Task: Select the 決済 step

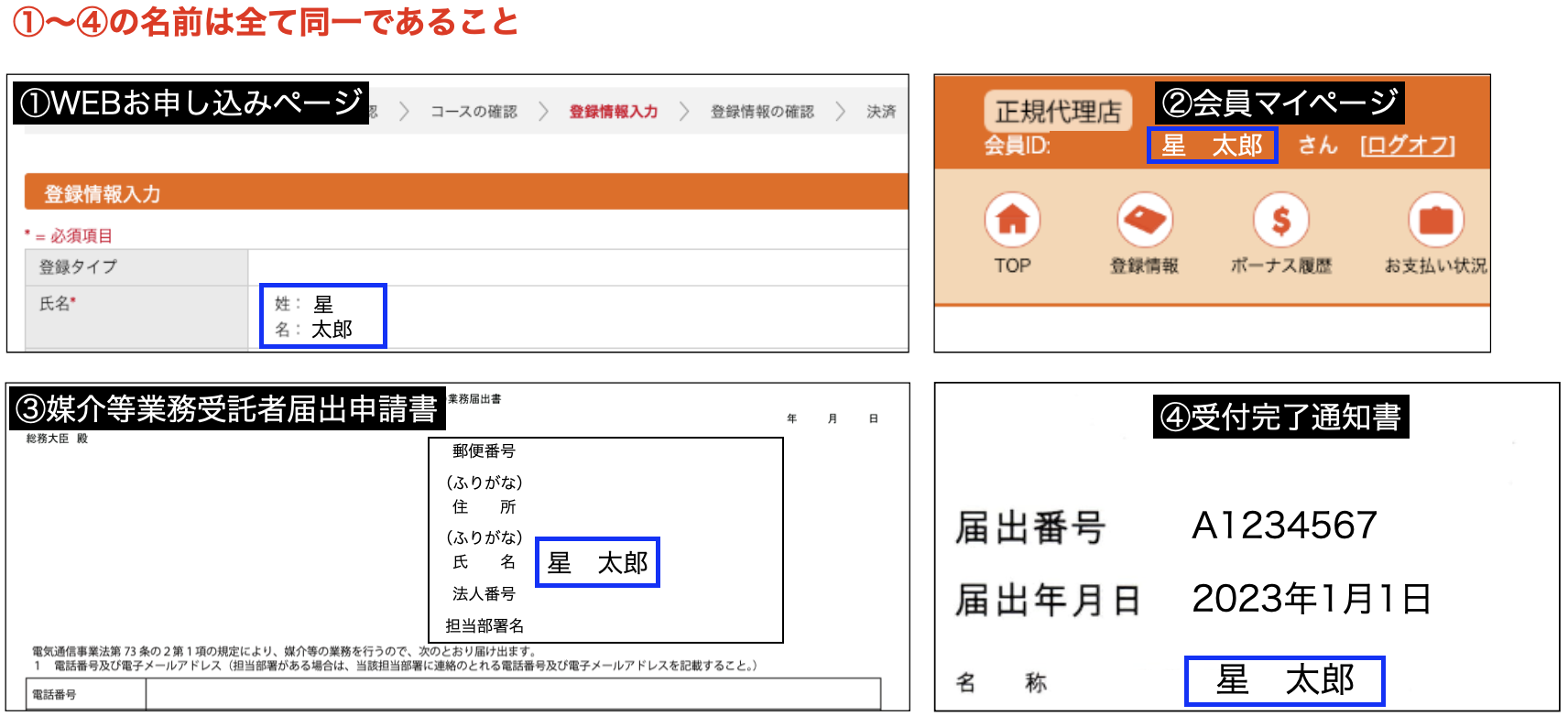Action: tap(881, 112)
